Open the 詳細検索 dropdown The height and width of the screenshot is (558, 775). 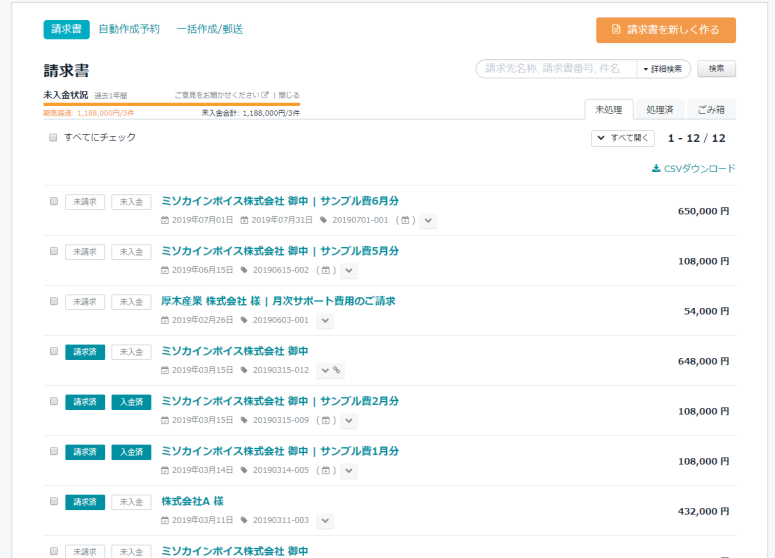pos(662,69)
